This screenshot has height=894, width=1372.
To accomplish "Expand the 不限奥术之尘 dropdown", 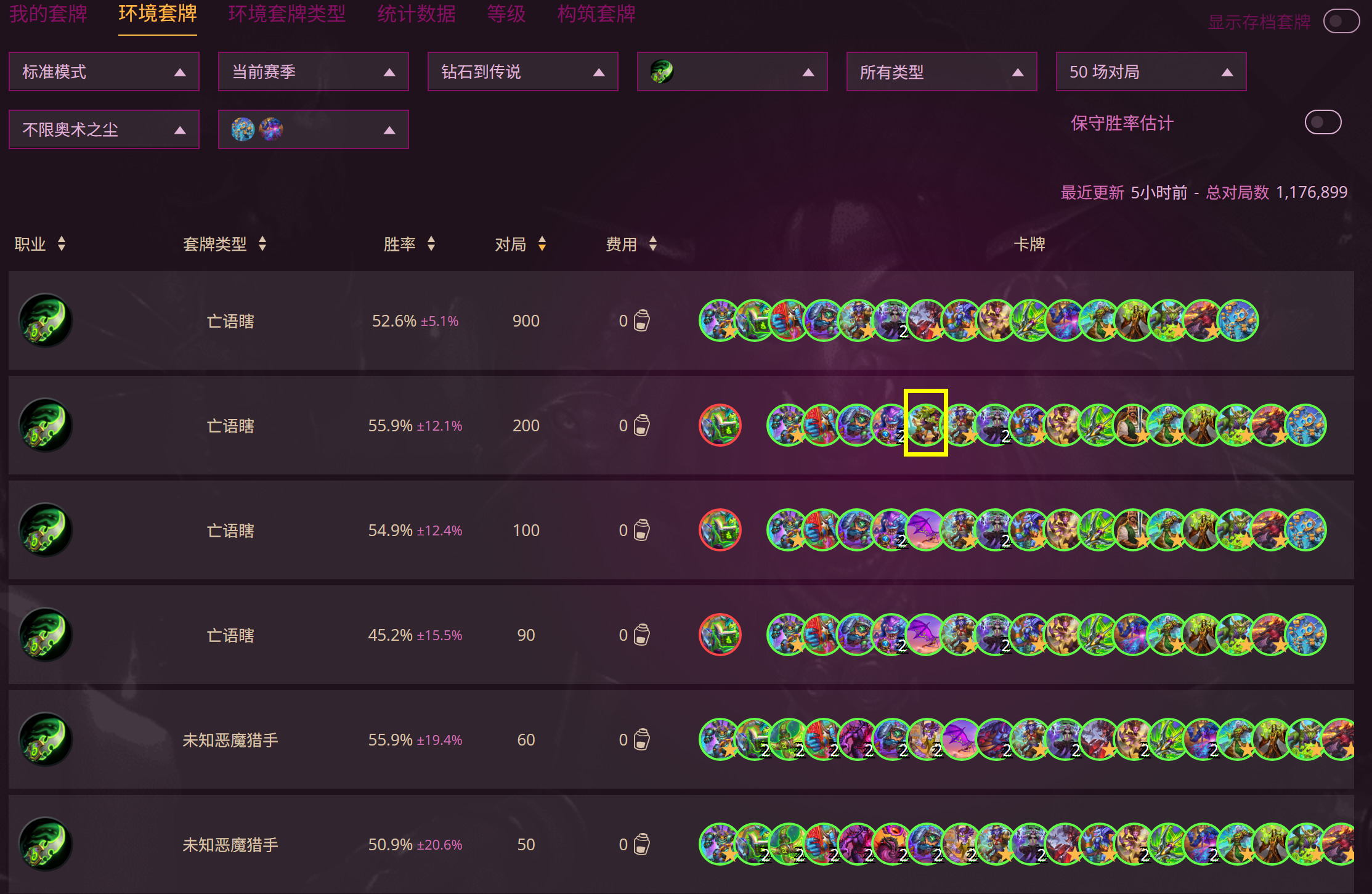I will point(104,129).
